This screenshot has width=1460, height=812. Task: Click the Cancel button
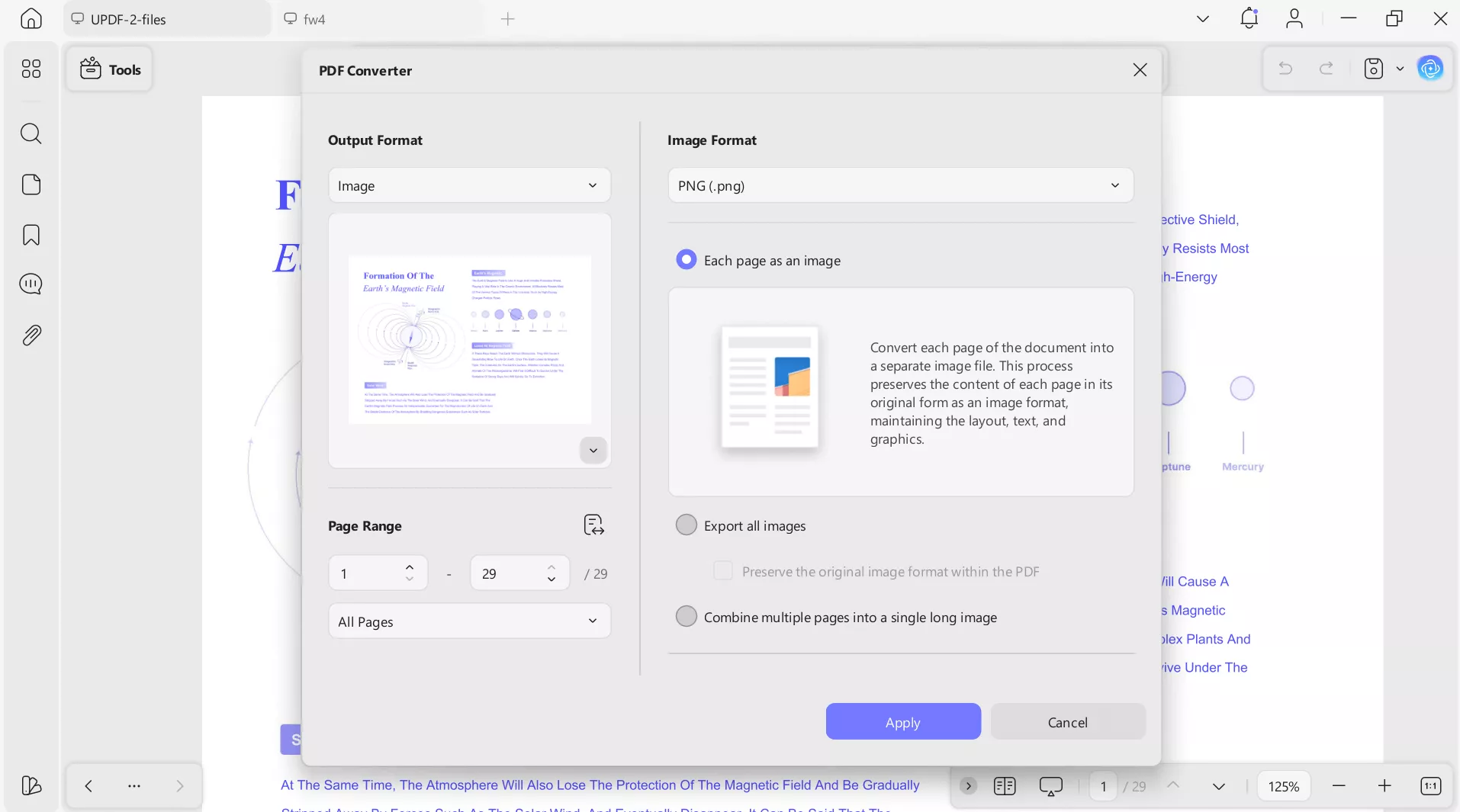point(1067,722)
